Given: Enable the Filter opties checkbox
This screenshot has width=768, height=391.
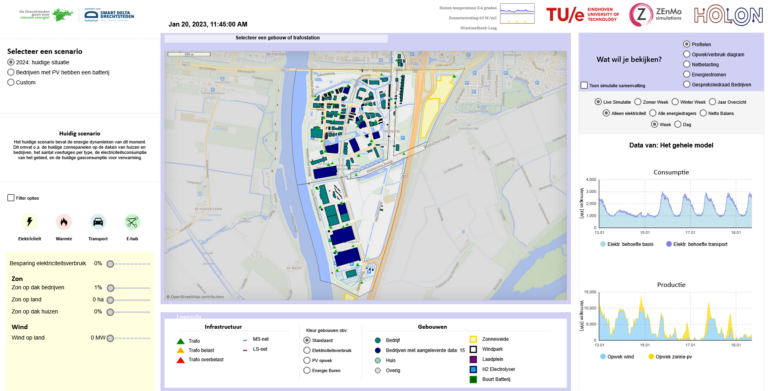Looking at the screenshot, I should 11,198.
